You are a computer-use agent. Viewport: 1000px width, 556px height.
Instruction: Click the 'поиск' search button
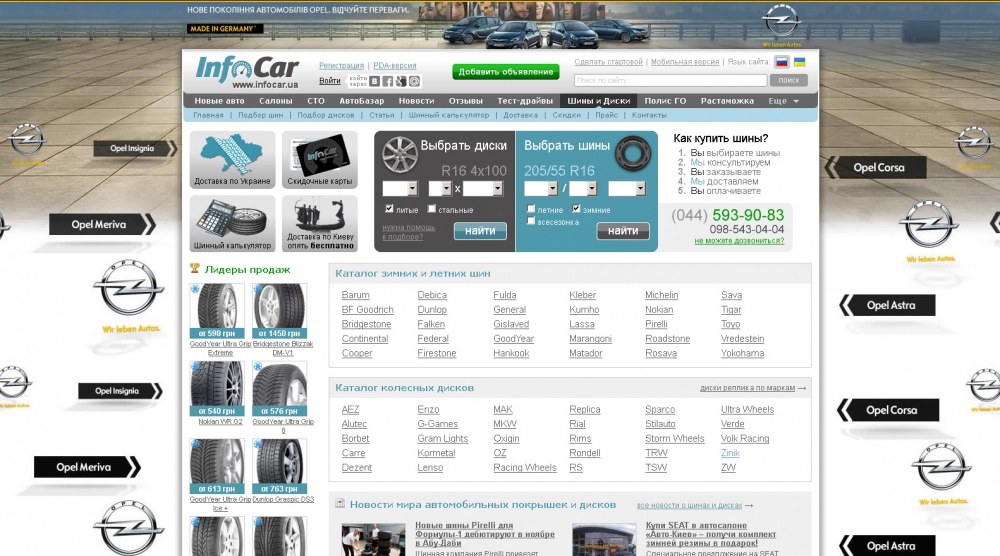(x=789, y=80)
